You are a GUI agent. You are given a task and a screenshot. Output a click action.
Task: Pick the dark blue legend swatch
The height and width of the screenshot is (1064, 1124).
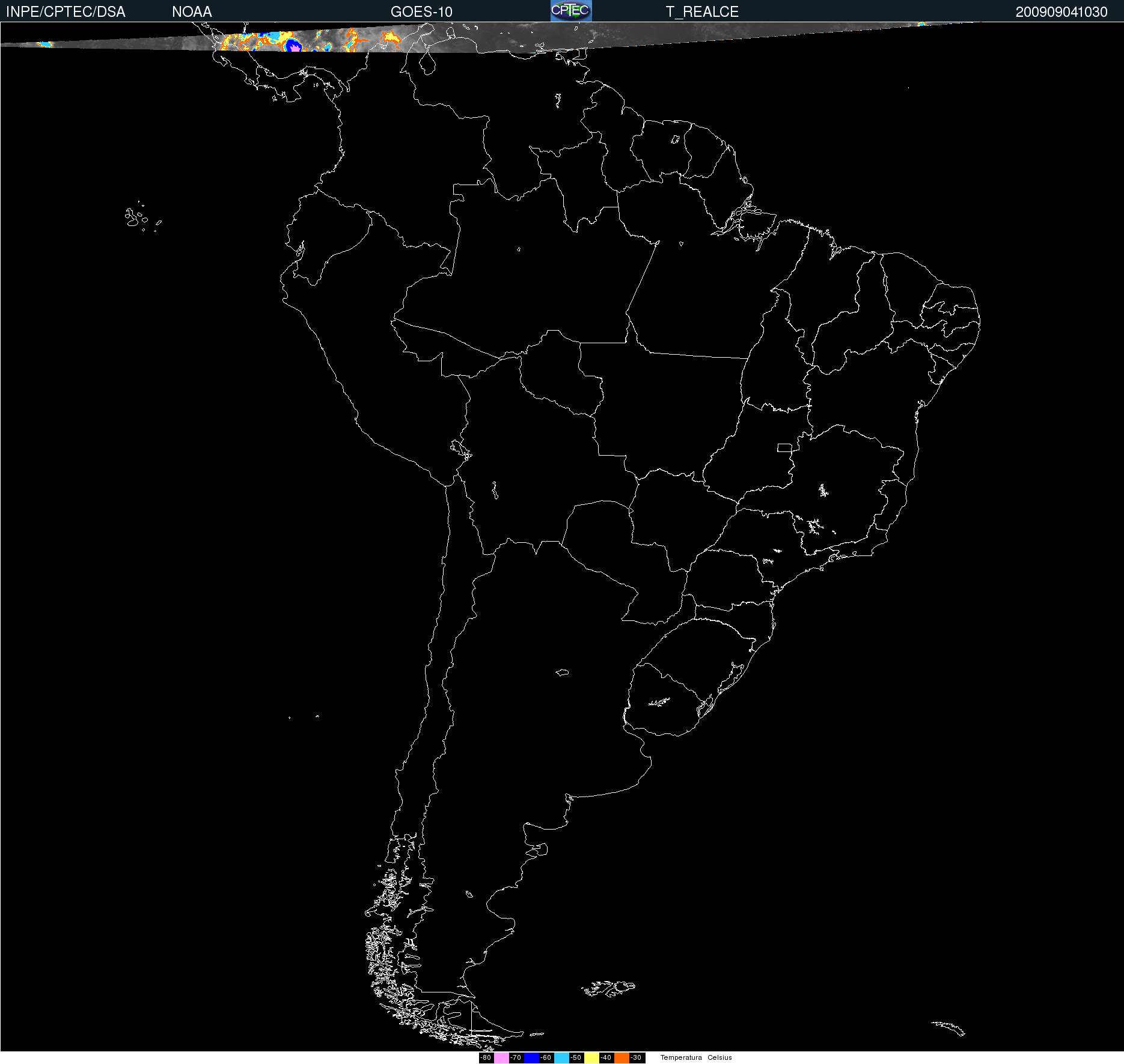pyautogui.click(x=531, y=1058)
